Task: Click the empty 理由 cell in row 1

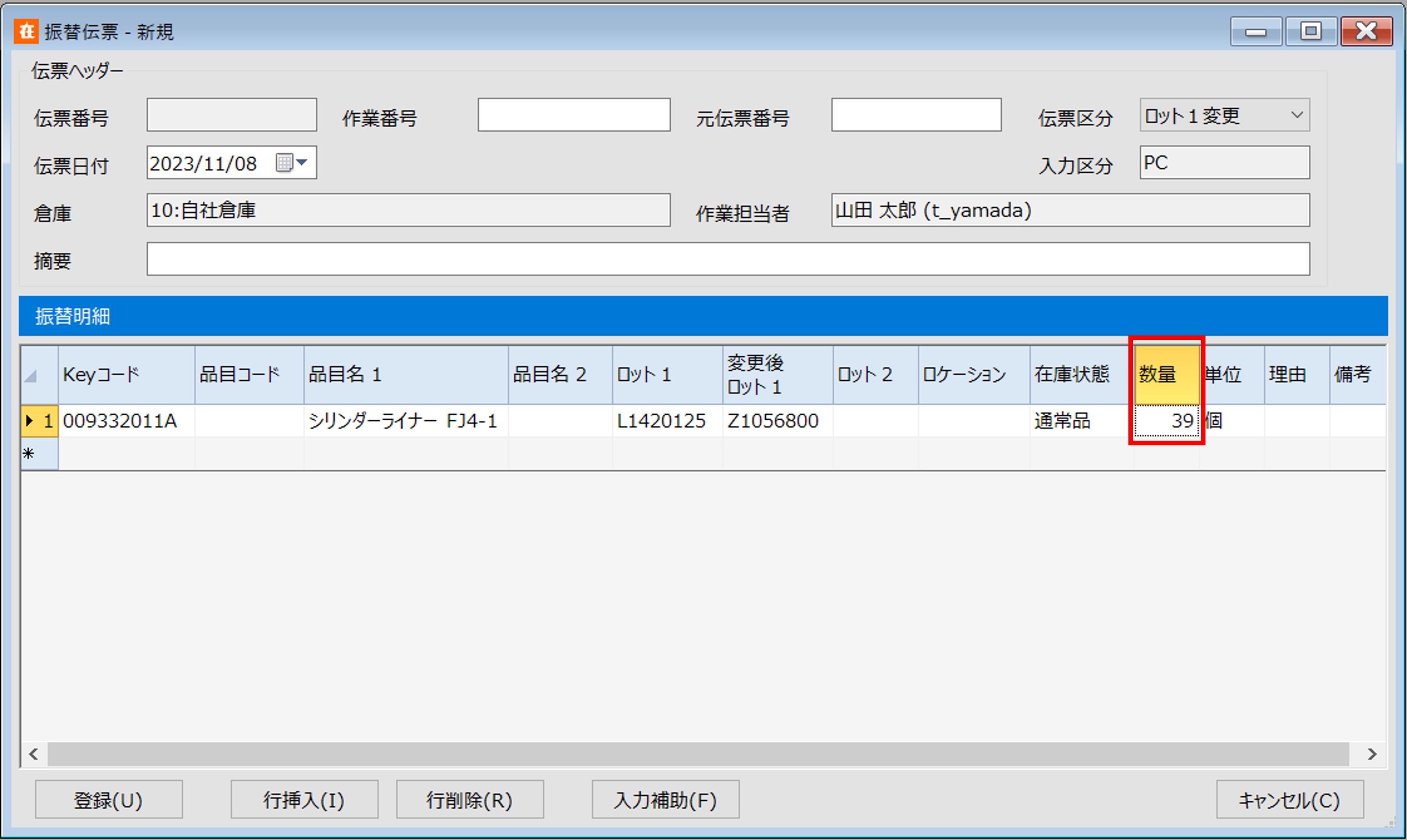Action: (x=1297, y=421)
